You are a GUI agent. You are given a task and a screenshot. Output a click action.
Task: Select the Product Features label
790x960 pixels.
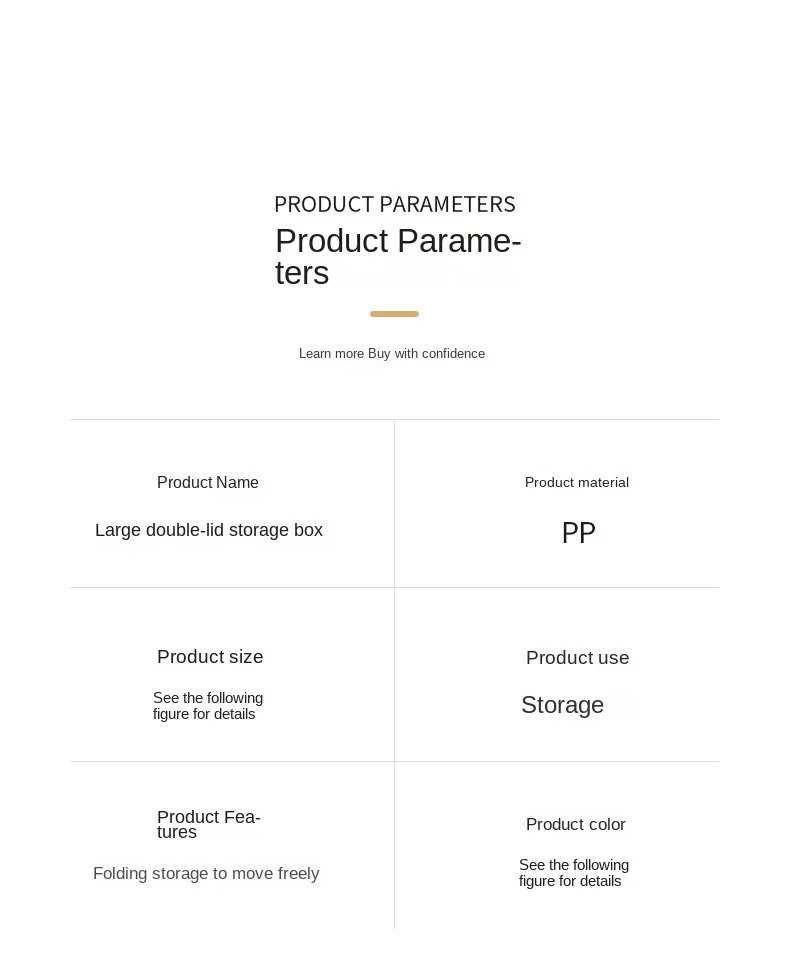(x=208, y=824)
